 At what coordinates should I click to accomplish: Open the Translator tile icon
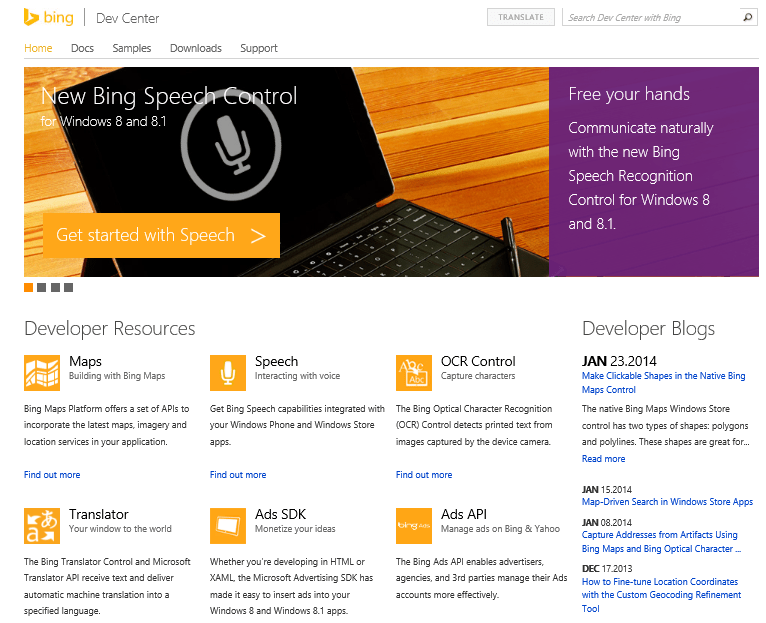click(x=42, y=526)
